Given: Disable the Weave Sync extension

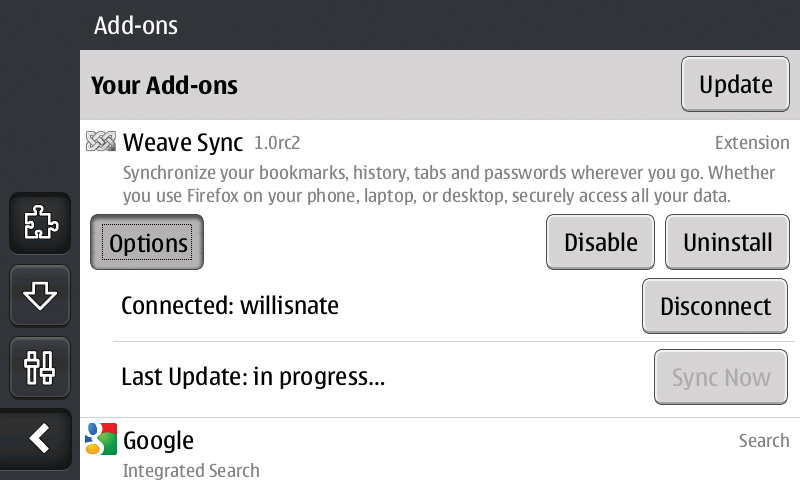Looking at the screenshot, I should click(600, 242).
